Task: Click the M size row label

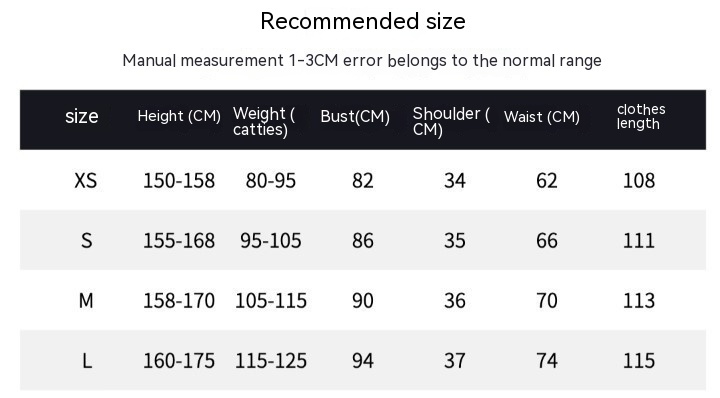Action: tap(86, 301)
